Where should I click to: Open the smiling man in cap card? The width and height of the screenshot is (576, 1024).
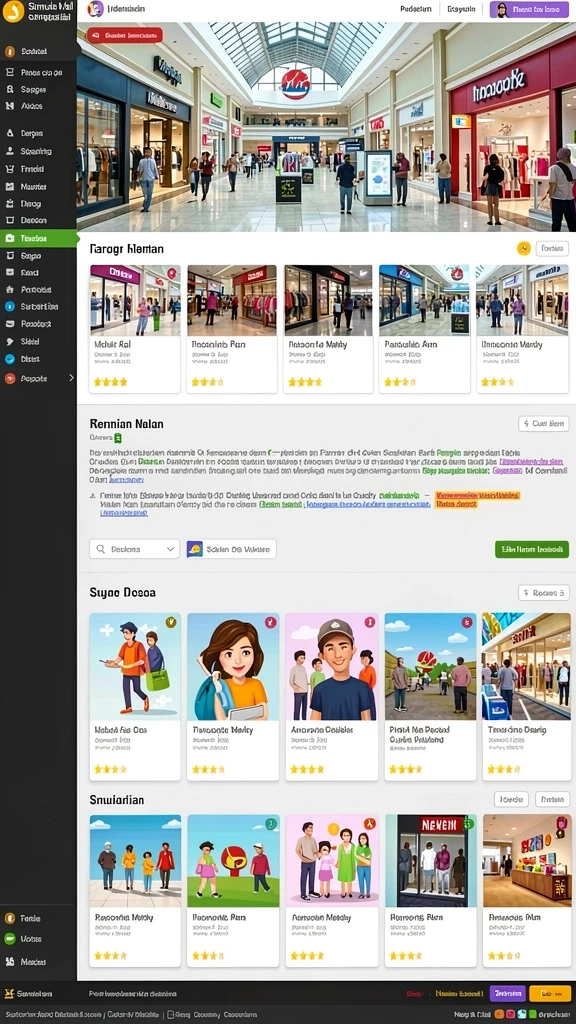click(332, 696)
